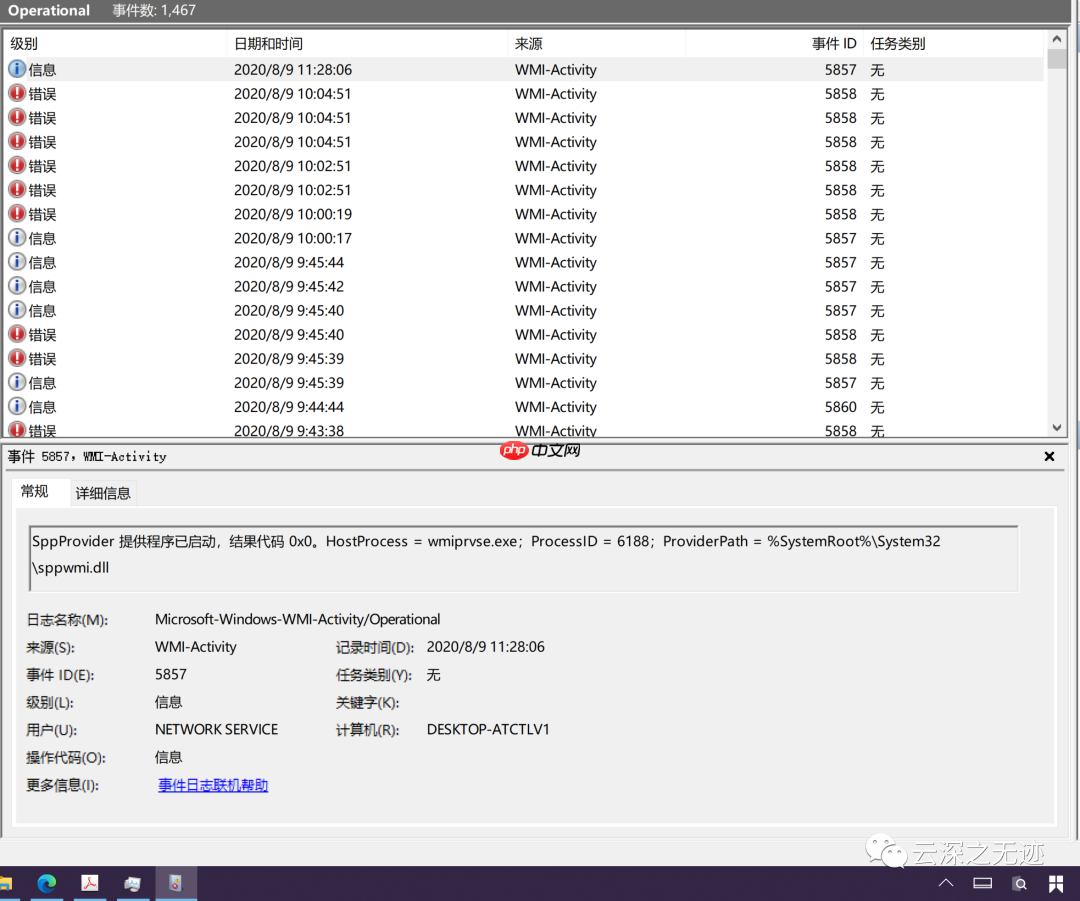Click the details pane title 事件 5857, WMI-Activity

87,457
